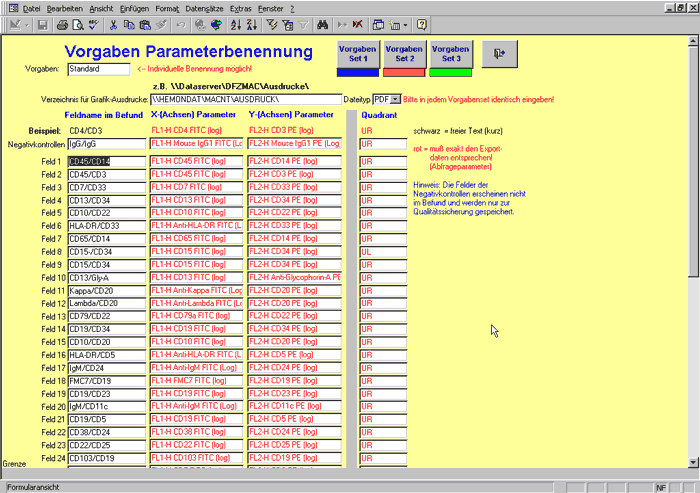Click the exit door button beside Vorgaben Set 3
The height and width of the screenshot is (493, 700).
pos(500,54)
